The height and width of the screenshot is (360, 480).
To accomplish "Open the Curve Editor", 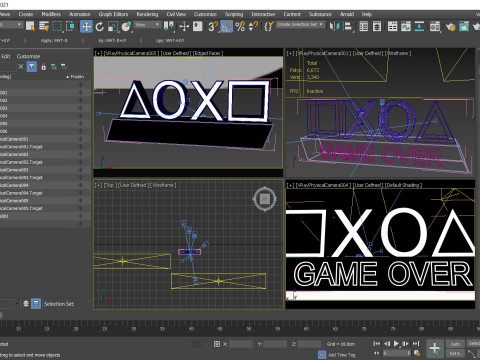I will 406,26.
